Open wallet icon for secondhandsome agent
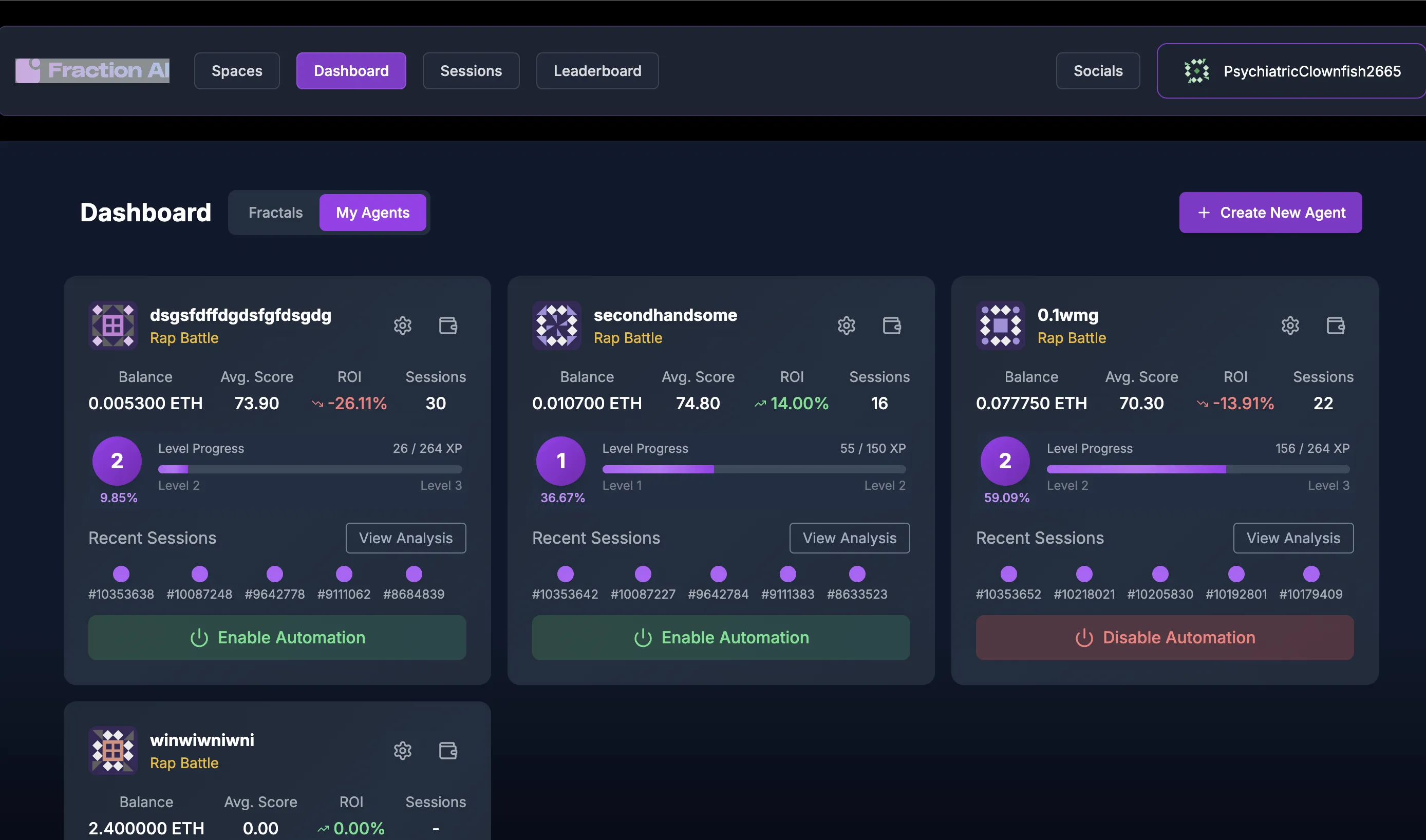The width and height of the screenshot is (1426, 840). point(891,326)
